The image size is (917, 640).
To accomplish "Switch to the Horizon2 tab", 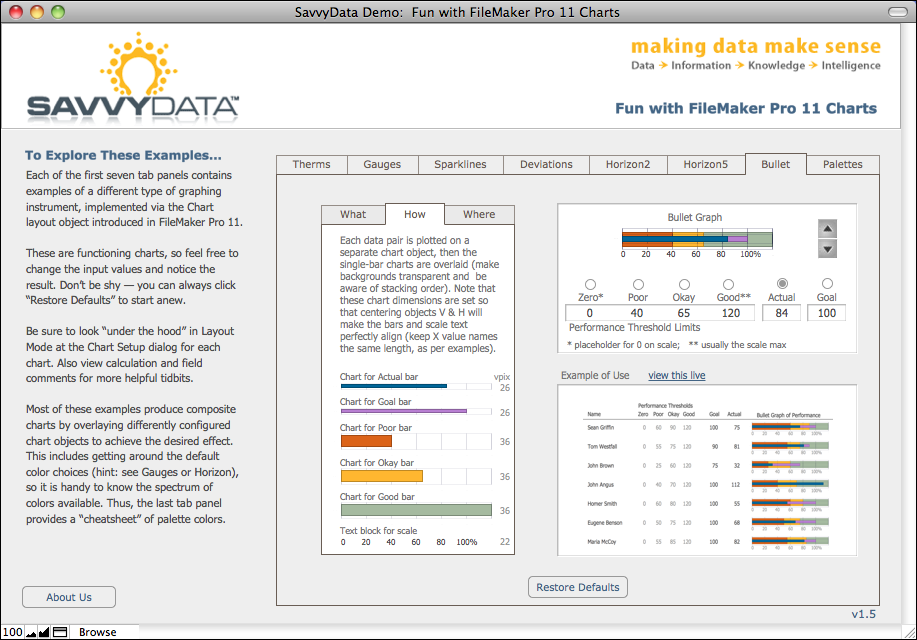I will [628, 164].
